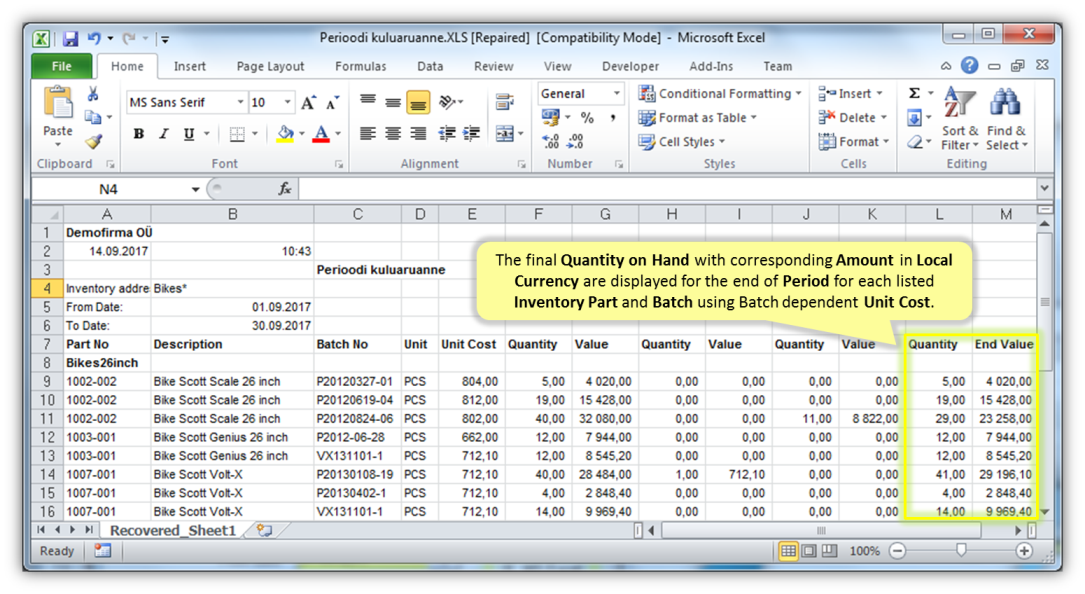The height and width of the screenshot is (594, 1085).
Task: Click the Insert Function fx icon
Action: tap(284, 188)
